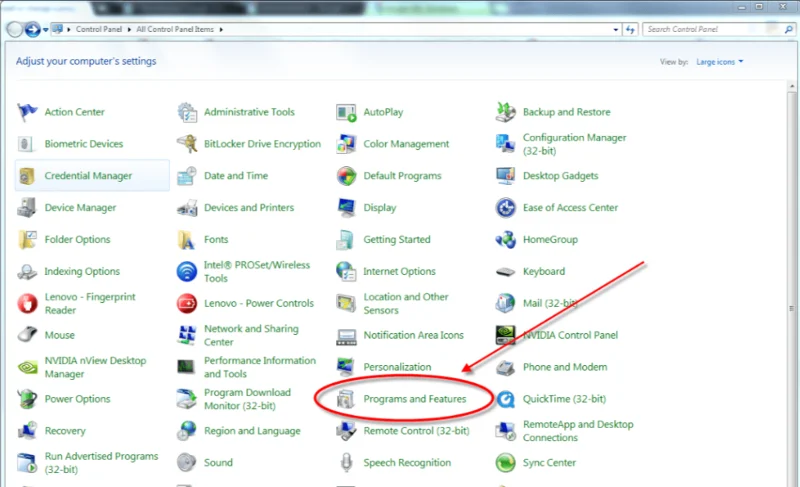Open the Internet Options globe icon
Image resolution: width=800 pixels, height=487 pixels.
(346, 271)
